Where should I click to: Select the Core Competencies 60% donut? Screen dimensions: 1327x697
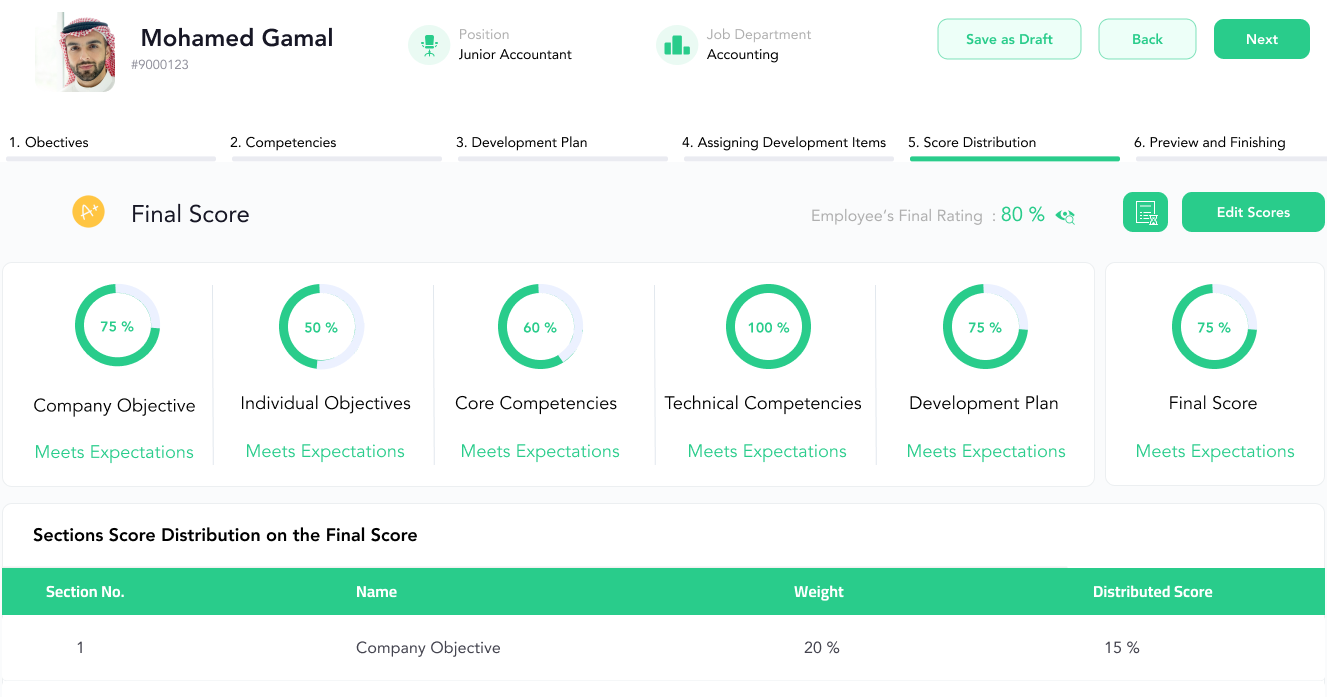click(x=541, y=327)
